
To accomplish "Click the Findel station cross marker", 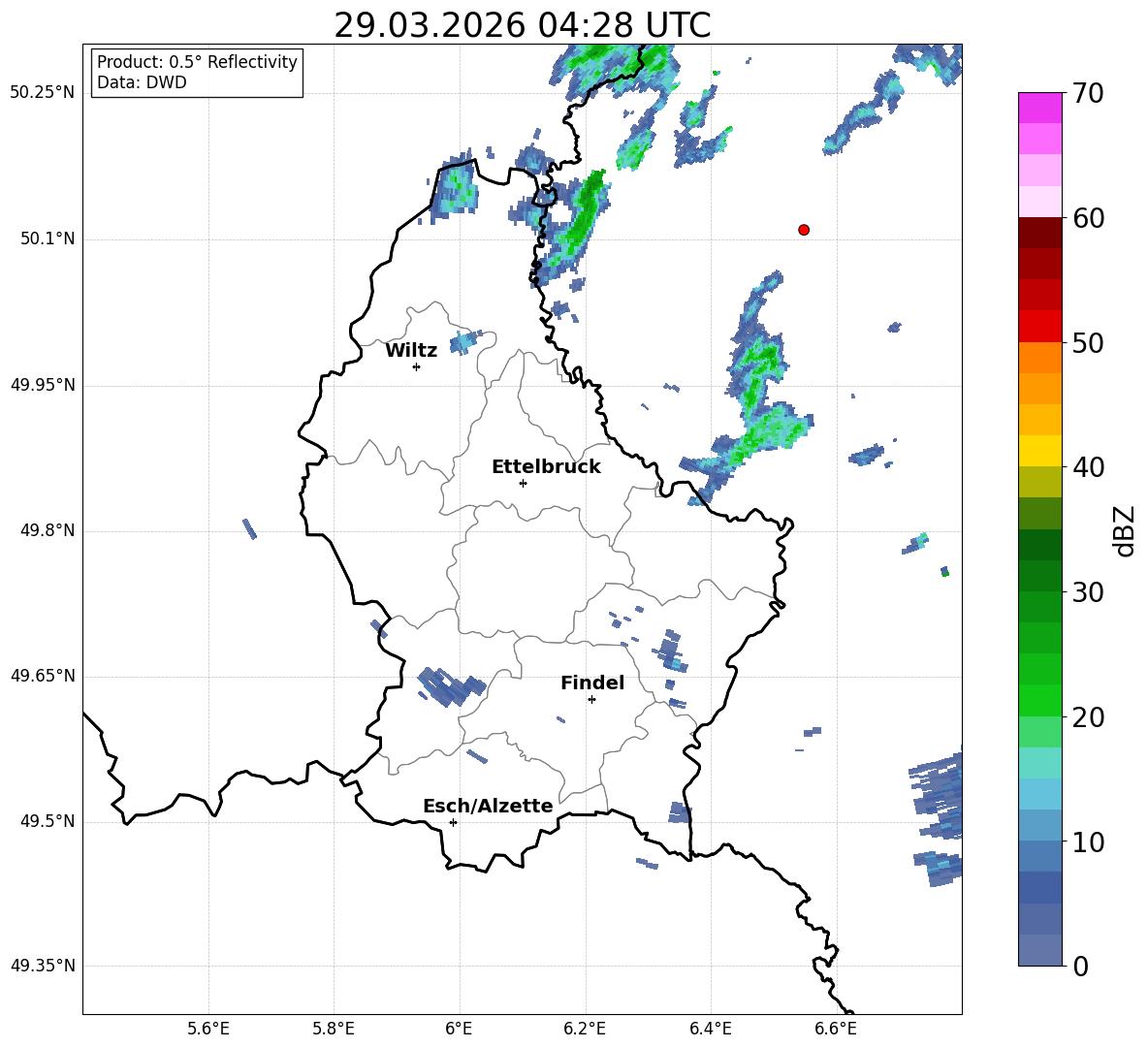I will pos(591,699).
